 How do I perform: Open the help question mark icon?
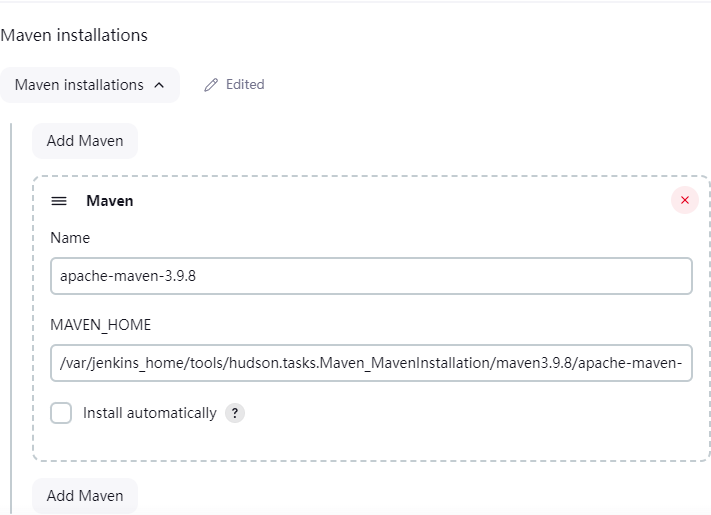pos(235,413)
